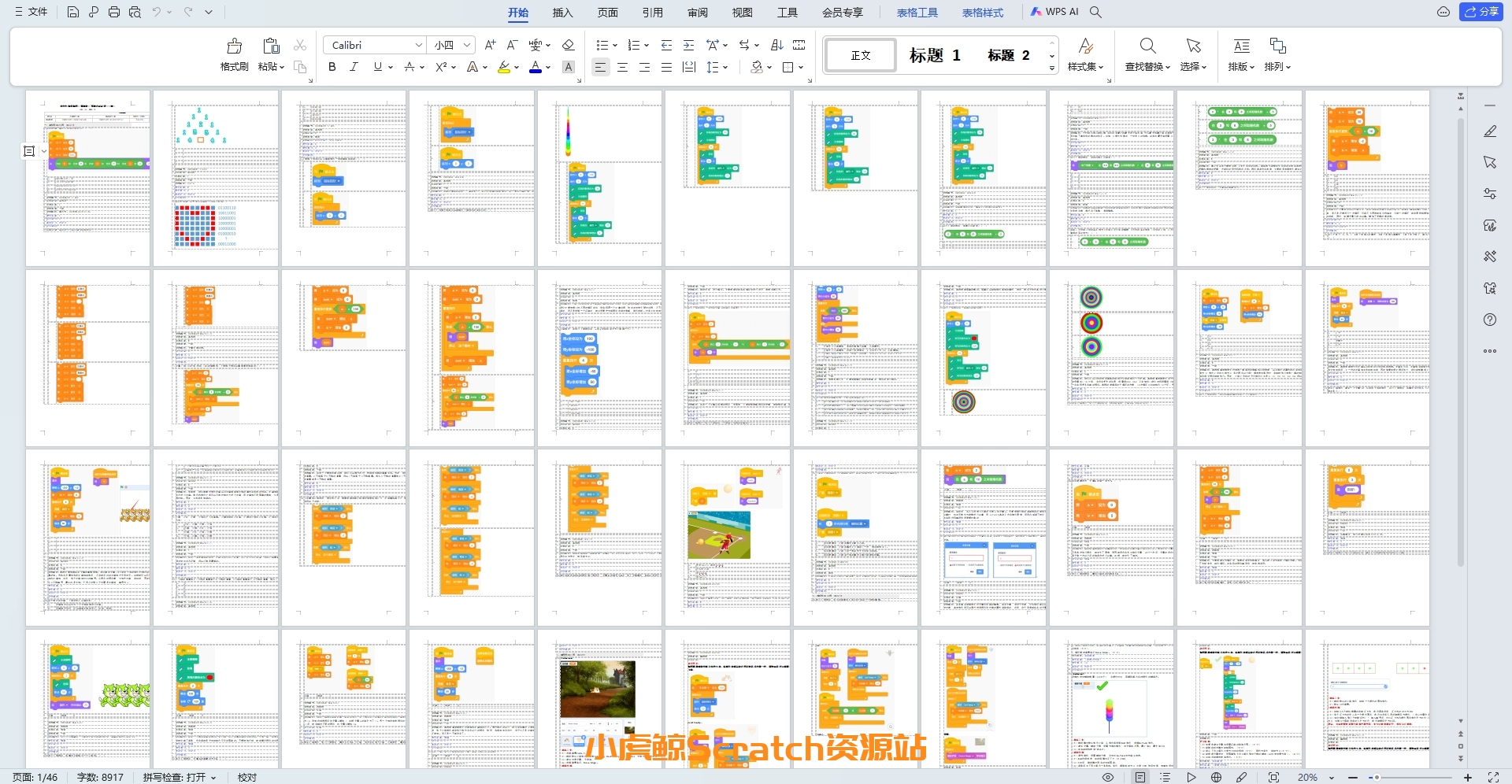Viewport: 1512px width, 784px height.
Task: Click the Find and Replace magnifier icon
Action: click(x=1147, y=46)
